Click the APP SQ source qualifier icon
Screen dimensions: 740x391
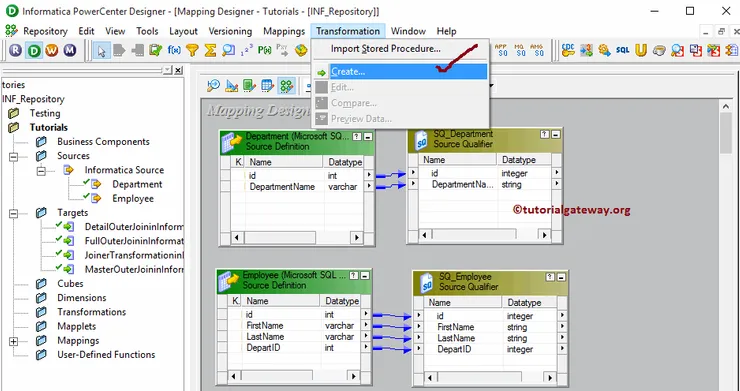[x=501, y=50]
